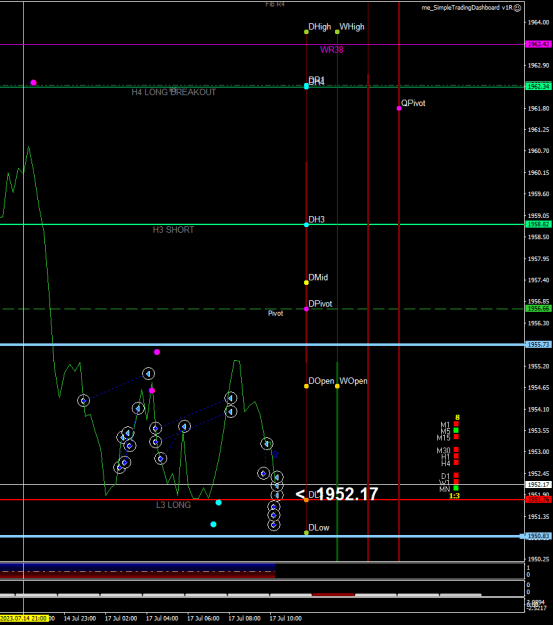Select the WHigh green square marker

pos(337,32)
